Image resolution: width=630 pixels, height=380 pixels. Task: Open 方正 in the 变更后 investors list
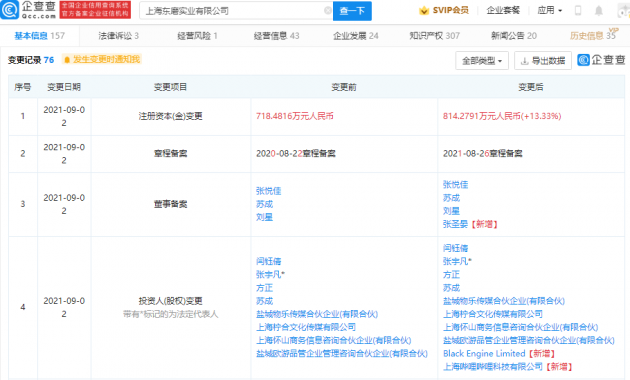[451, 275]
